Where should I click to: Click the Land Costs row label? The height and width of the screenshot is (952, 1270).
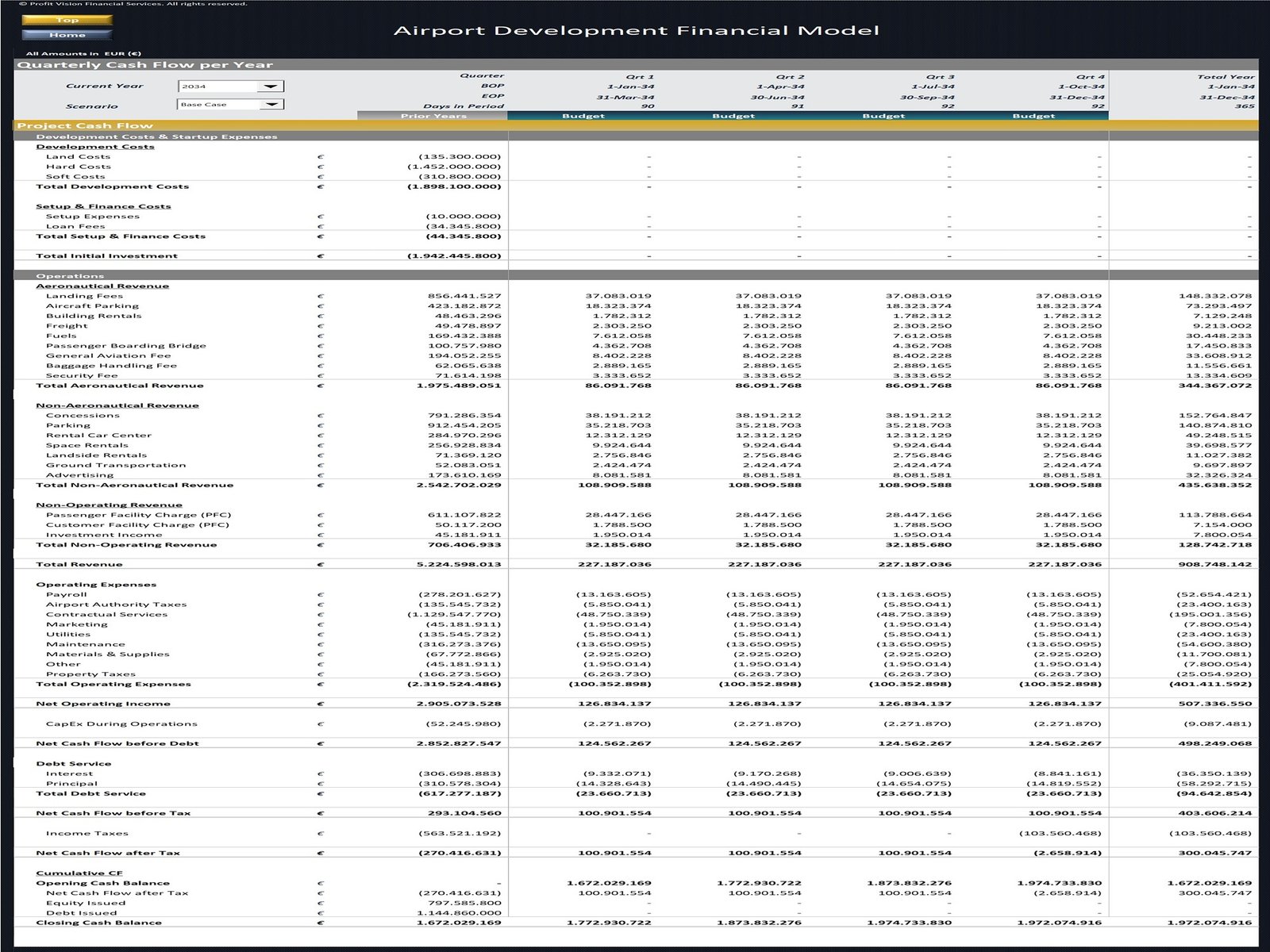point(78,156)
